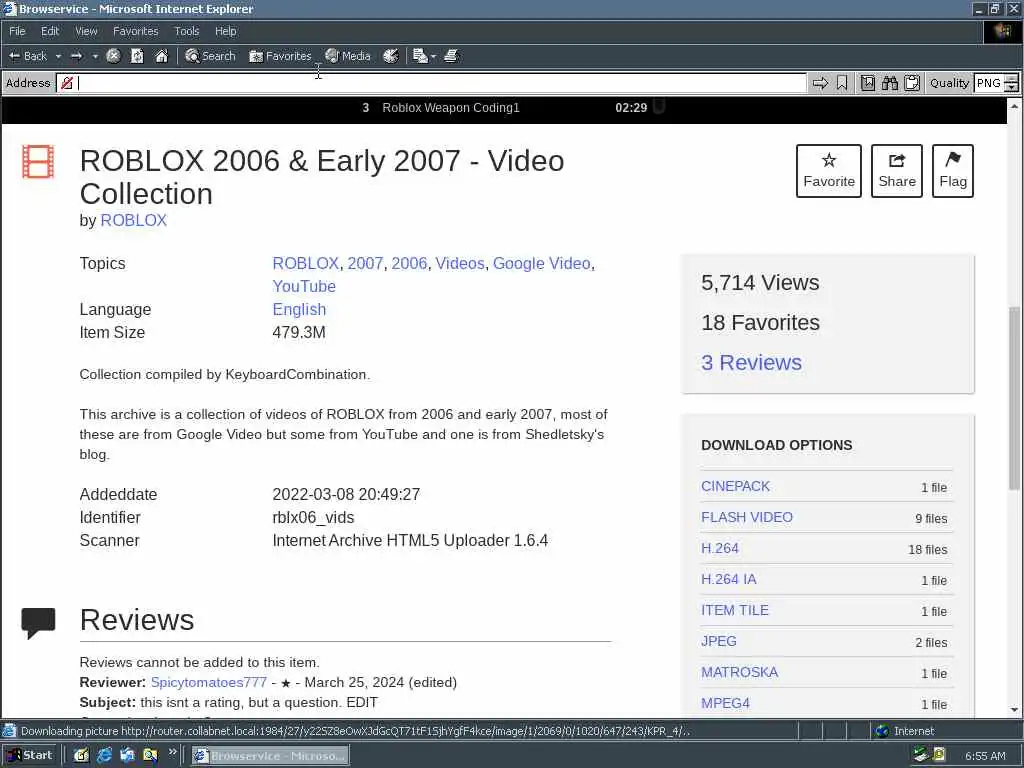Open the English language link
This screenshot has height=768, width=1024.
click(299, 309)
